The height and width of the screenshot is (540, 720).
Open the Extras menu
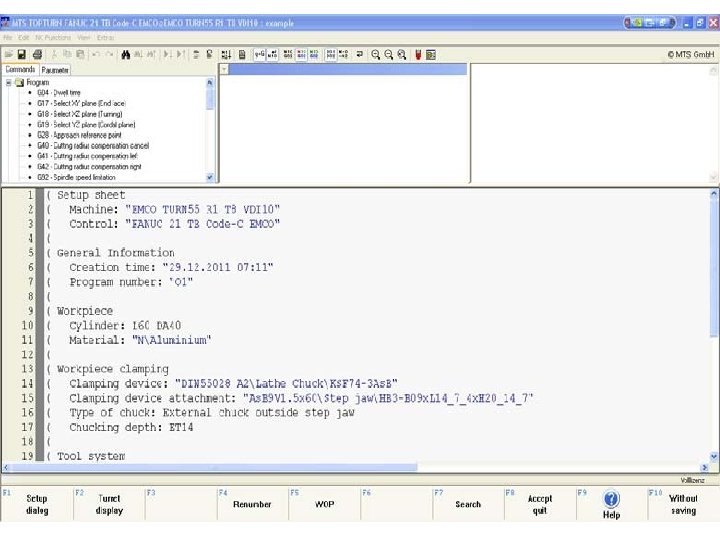(105, 37)
